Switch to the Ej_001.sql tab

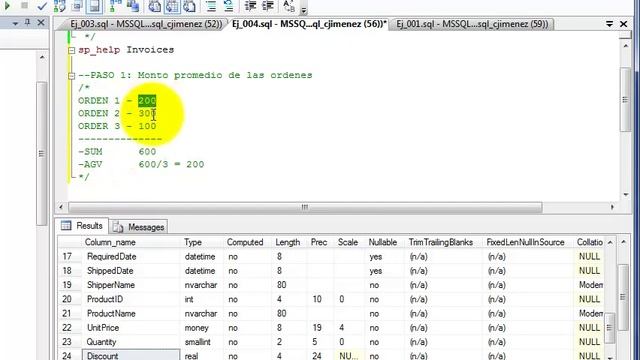pos(472,24)
